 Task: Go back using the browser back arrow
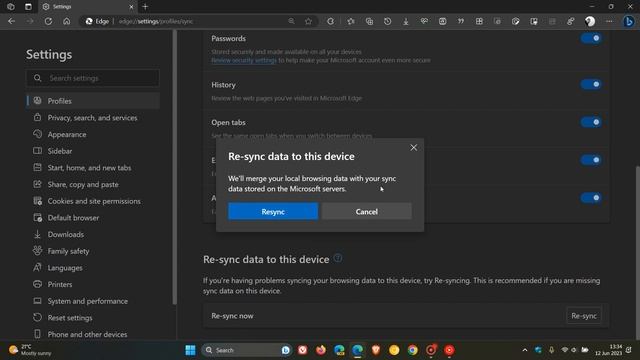pos(11,21)
